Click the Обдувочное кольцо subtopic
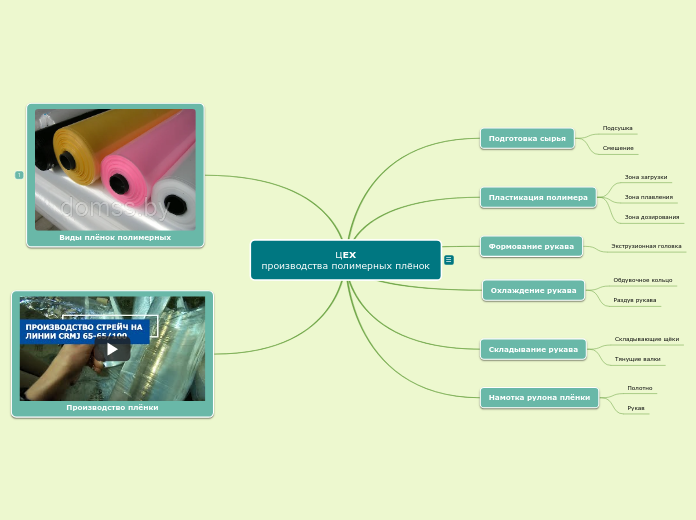The height and width of the screenshot is (520, 696). (643, 280)
